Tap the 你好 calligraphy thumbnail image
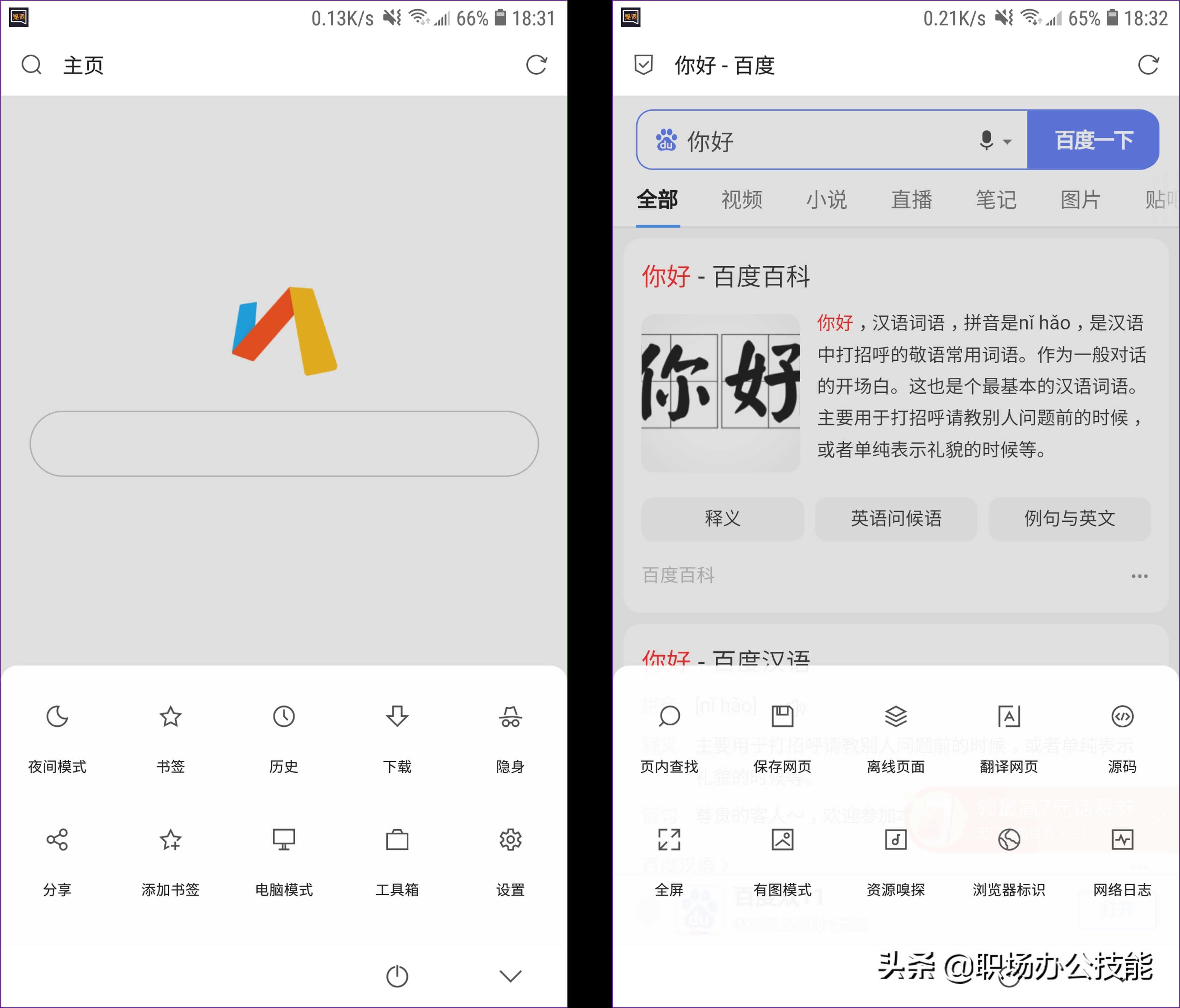1180x1008 pixels. coord(720,393)
